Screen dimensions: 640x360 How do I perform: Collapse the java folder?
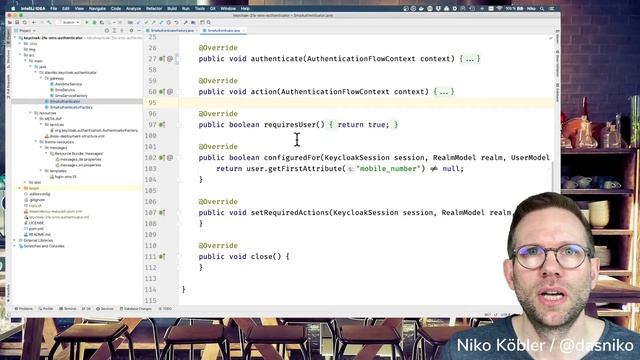(x=31, y=66)
